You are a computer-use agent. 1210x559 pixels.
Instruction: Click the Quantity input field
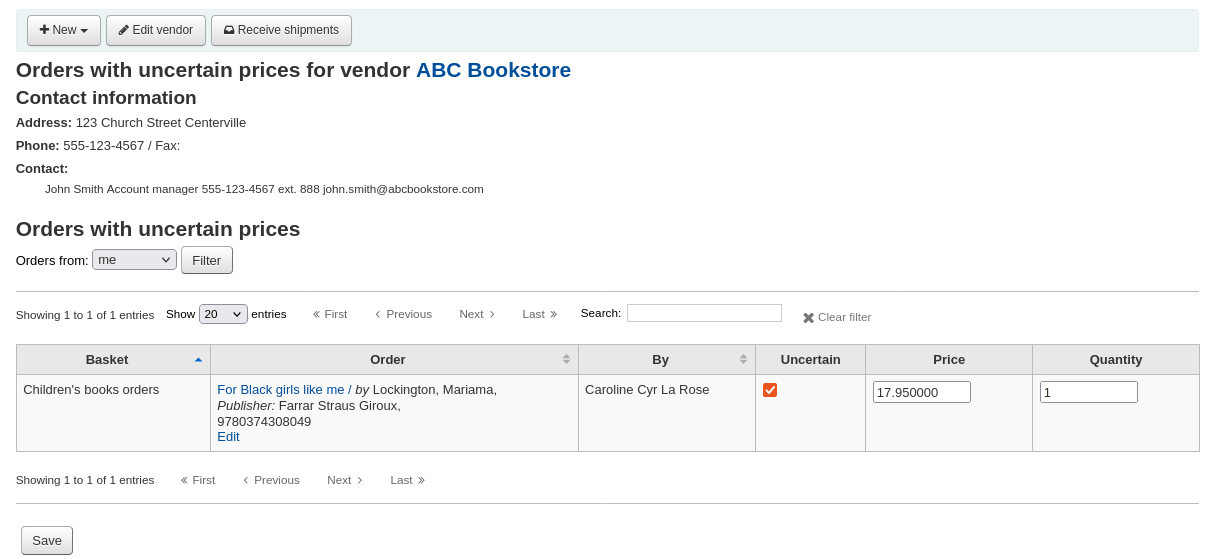click(x=1088, y=392)
